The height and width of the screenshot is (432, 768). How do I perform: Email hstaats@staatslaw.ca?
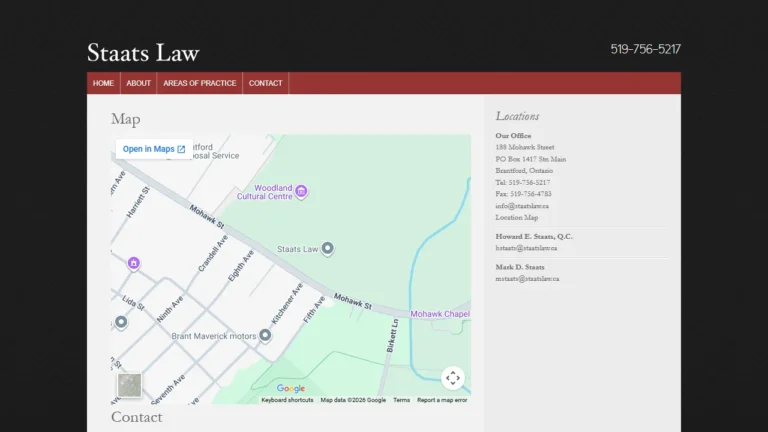526,248
